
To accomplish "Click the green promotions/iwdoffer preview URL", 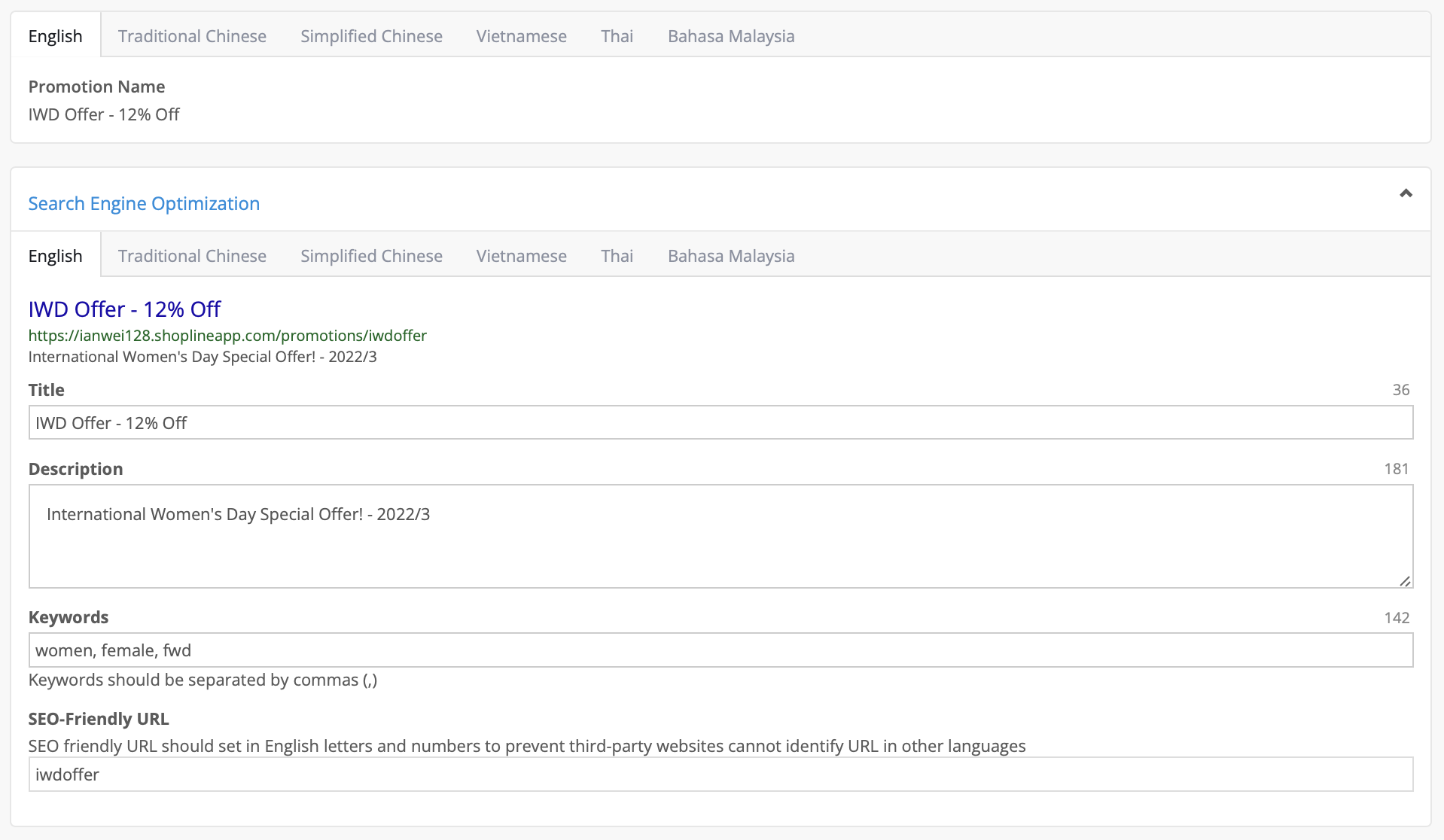I will (227, 336).
